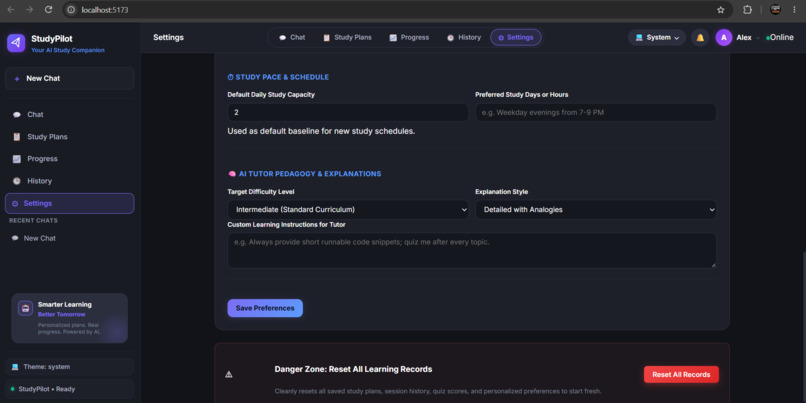Click the Recent Chats section label

33,221
